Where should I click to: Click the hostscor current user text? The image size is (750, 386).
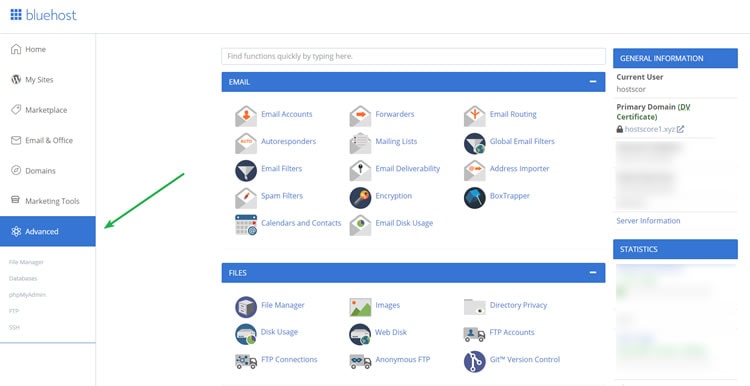click(x=631, y=89)
